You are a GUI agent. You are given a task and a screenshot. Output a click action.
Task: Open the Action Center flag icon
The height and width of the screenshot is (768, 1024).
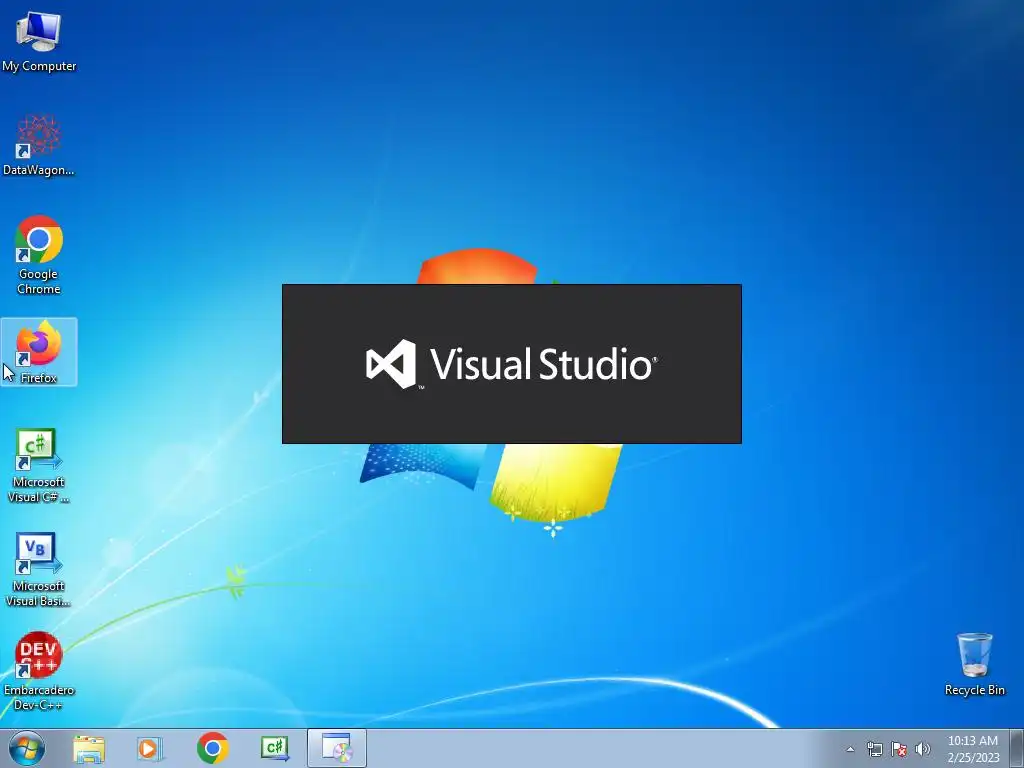click(x=899, y=749)
